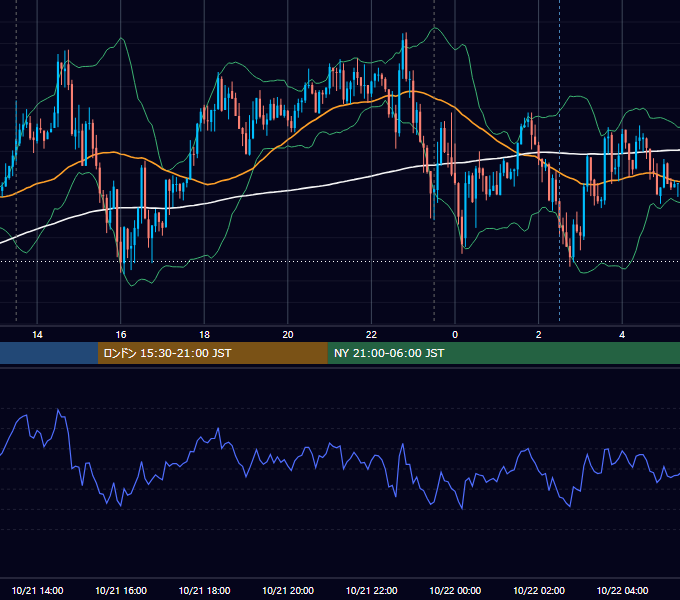Click hour label 2 on price chart axis

coord(539,335)
